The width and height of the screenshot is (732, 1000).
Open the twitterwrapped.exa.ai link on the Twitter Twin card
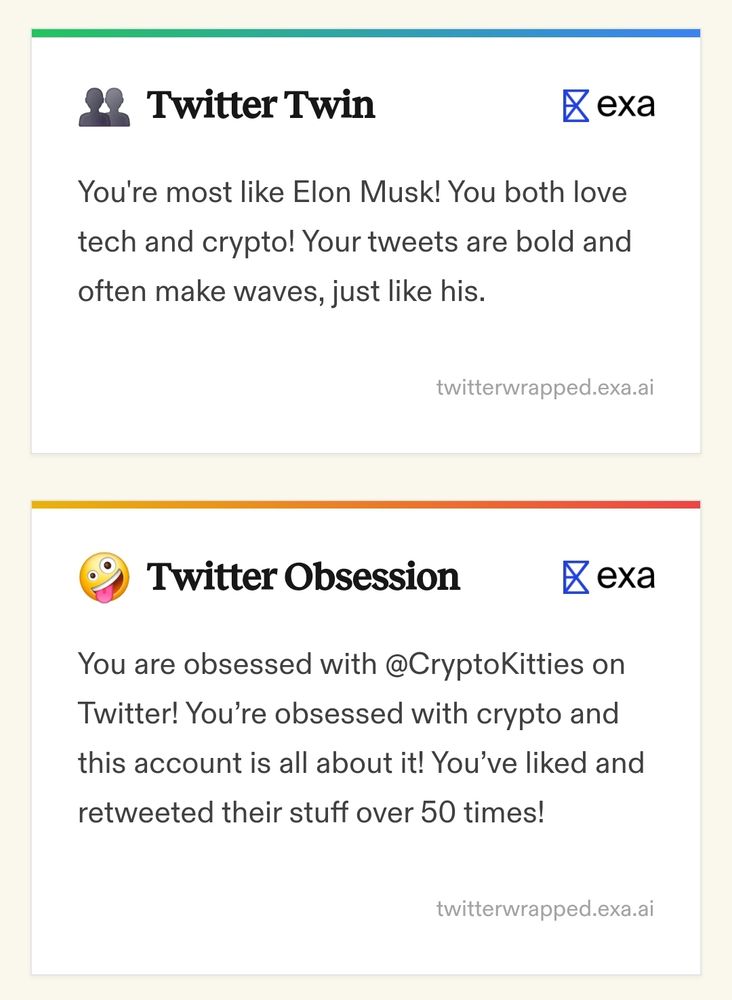pos(545,387)
